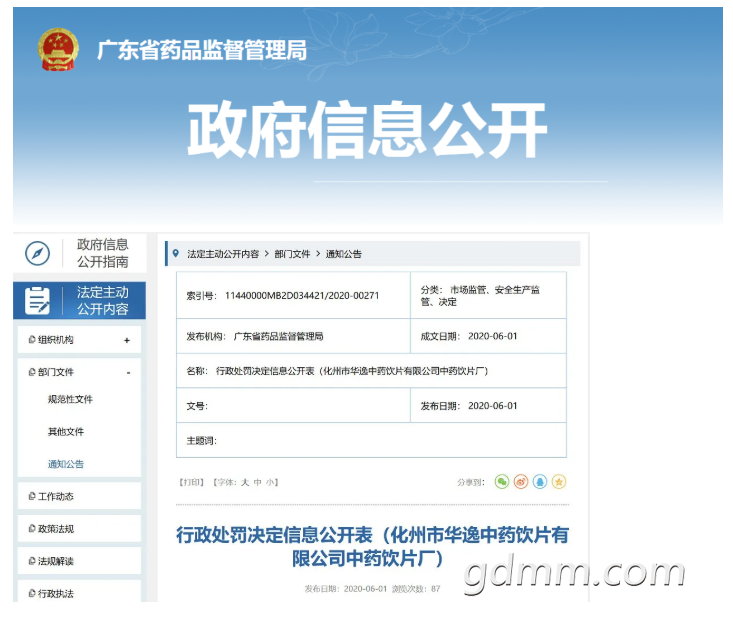Click 成文日期 value 2020-06-01
The width and height of the screenshot is (733, 635).
pyautogui.click(x=493, y=336)
